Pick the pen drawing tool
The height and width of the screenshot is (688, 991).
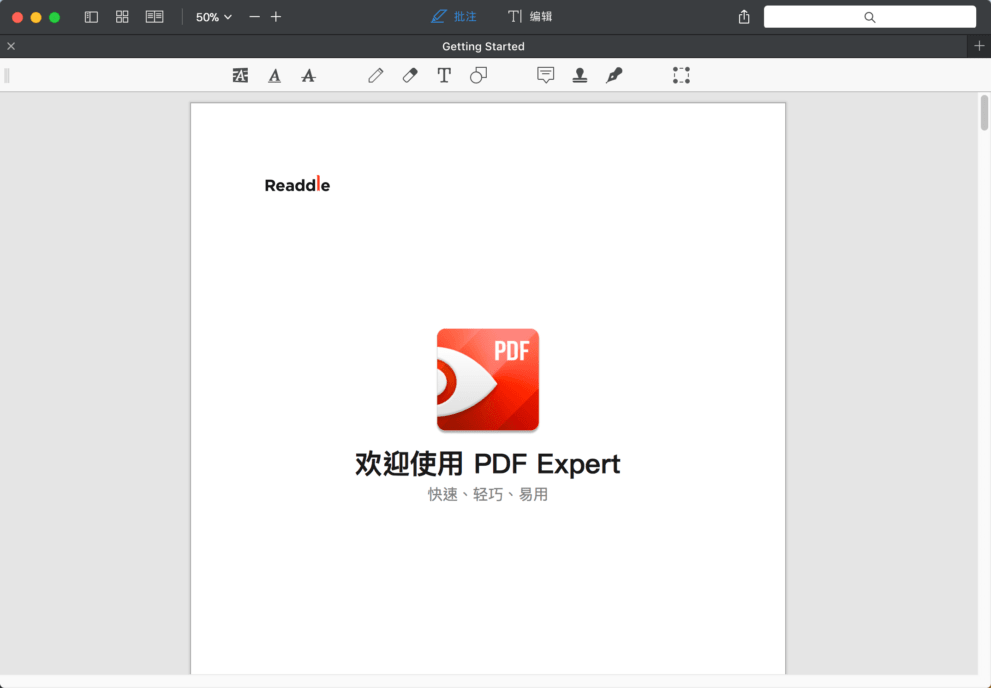(x=376, y=75)
